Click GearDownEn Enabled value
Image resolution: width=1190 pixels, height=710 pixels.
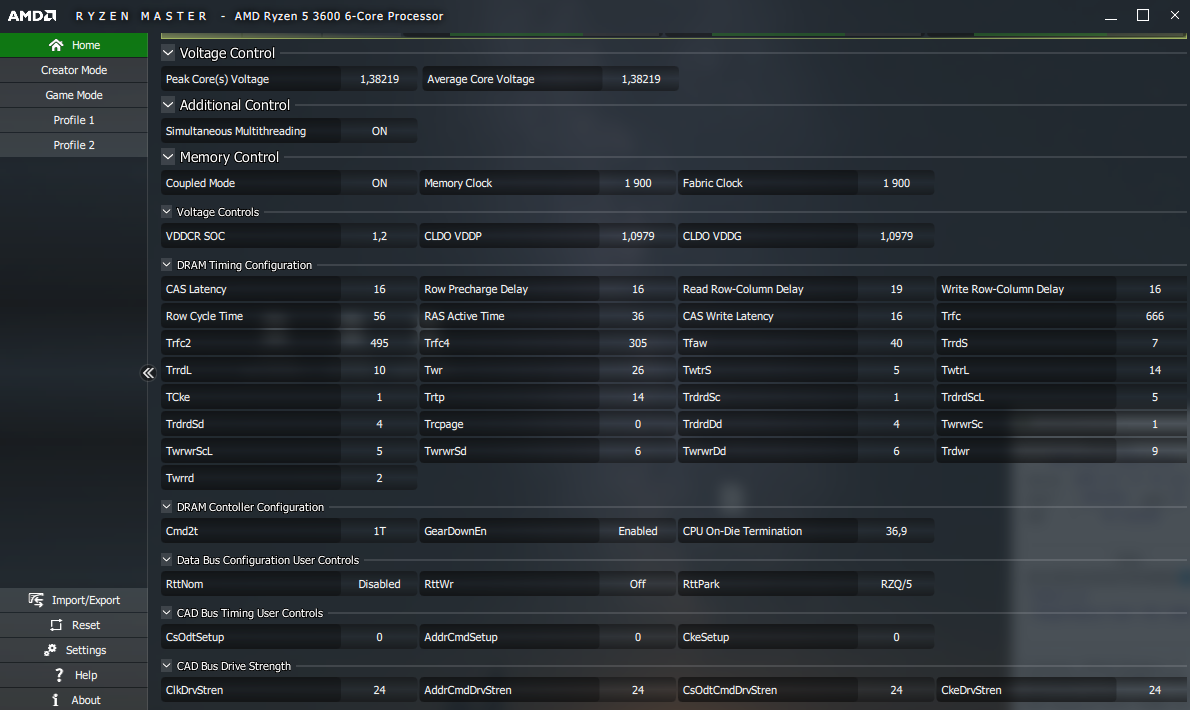click(638, 531)
